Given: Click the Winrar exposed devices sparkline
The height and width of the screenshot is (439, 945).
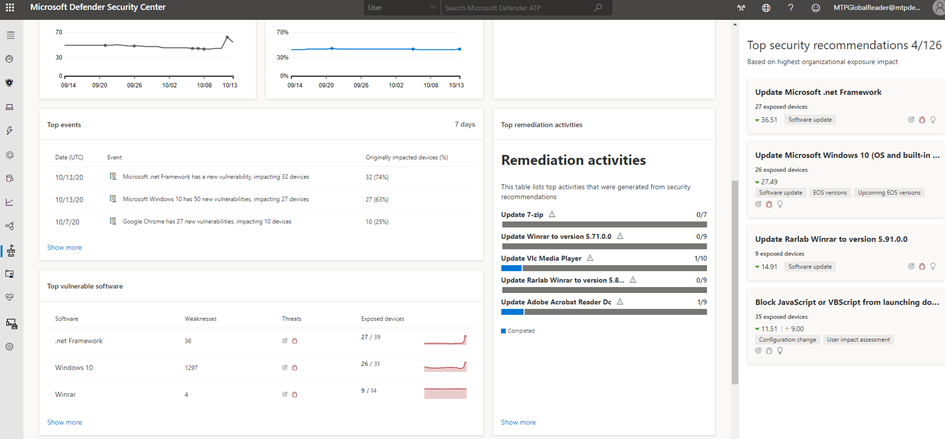Looking at the screenshot, I should pyautogui.click(x=445, y=393).
